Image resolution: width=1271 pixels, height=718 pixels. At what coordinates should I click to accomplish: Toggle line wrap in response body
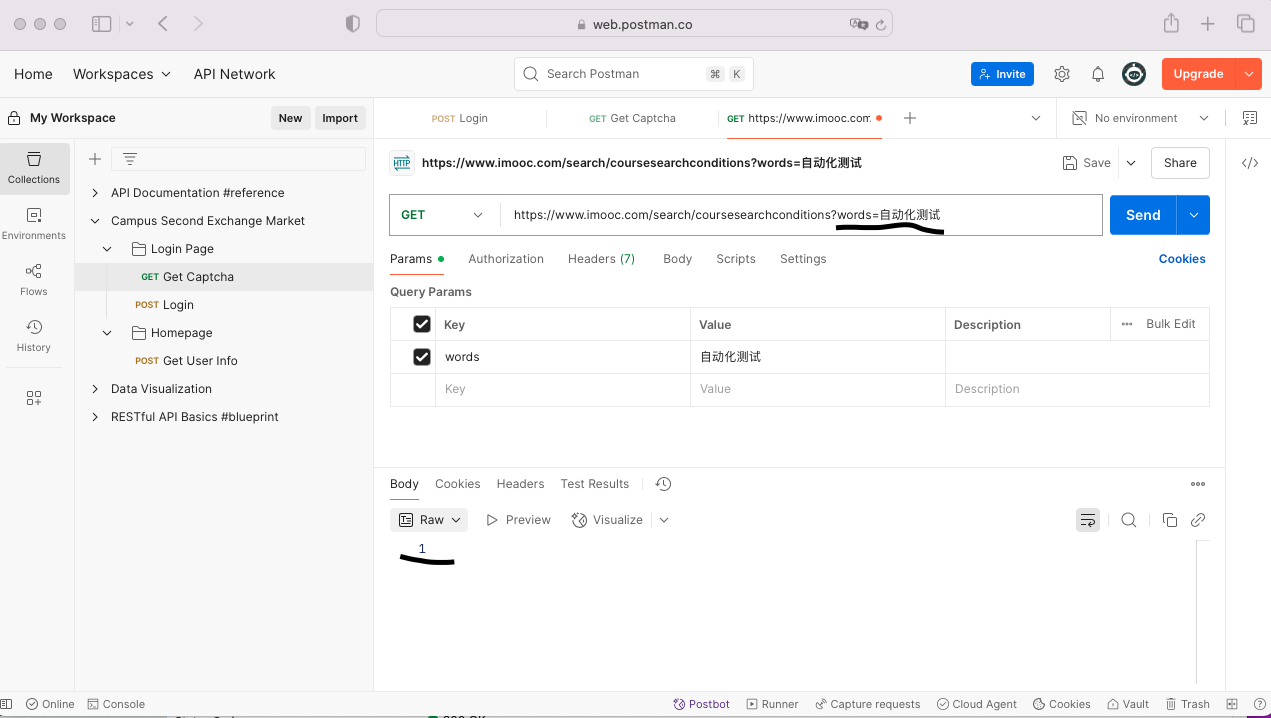(x=1088, y=520)
